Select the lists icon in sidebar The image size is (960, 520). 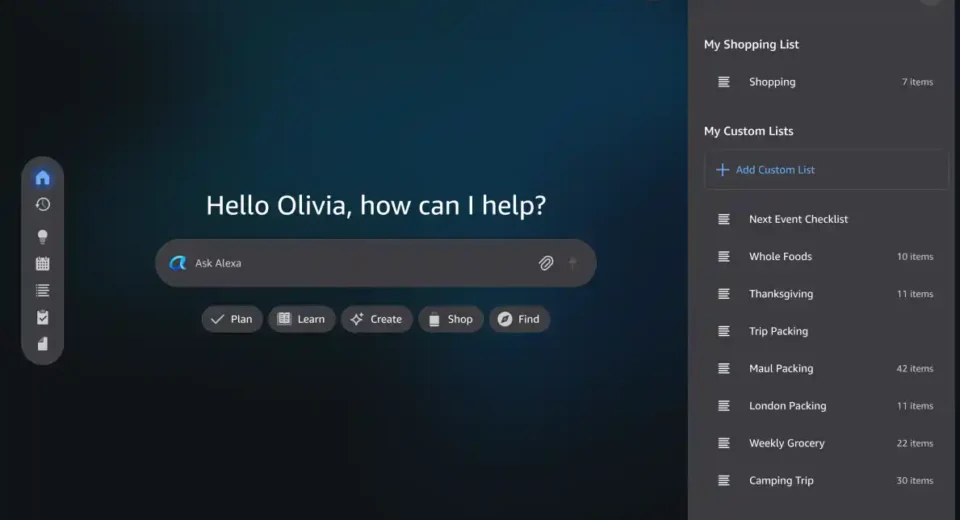[x=42, y=291]
